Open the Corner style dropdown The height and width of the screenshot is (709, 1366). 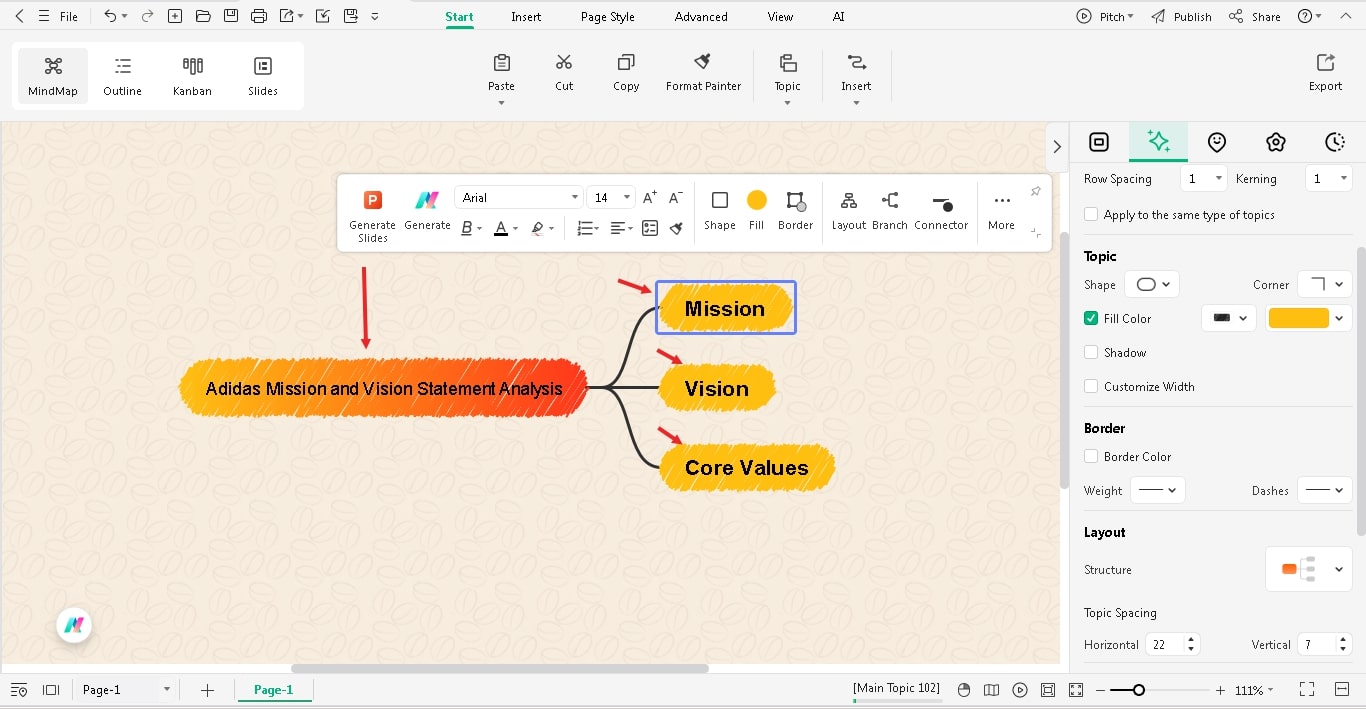1324,284
